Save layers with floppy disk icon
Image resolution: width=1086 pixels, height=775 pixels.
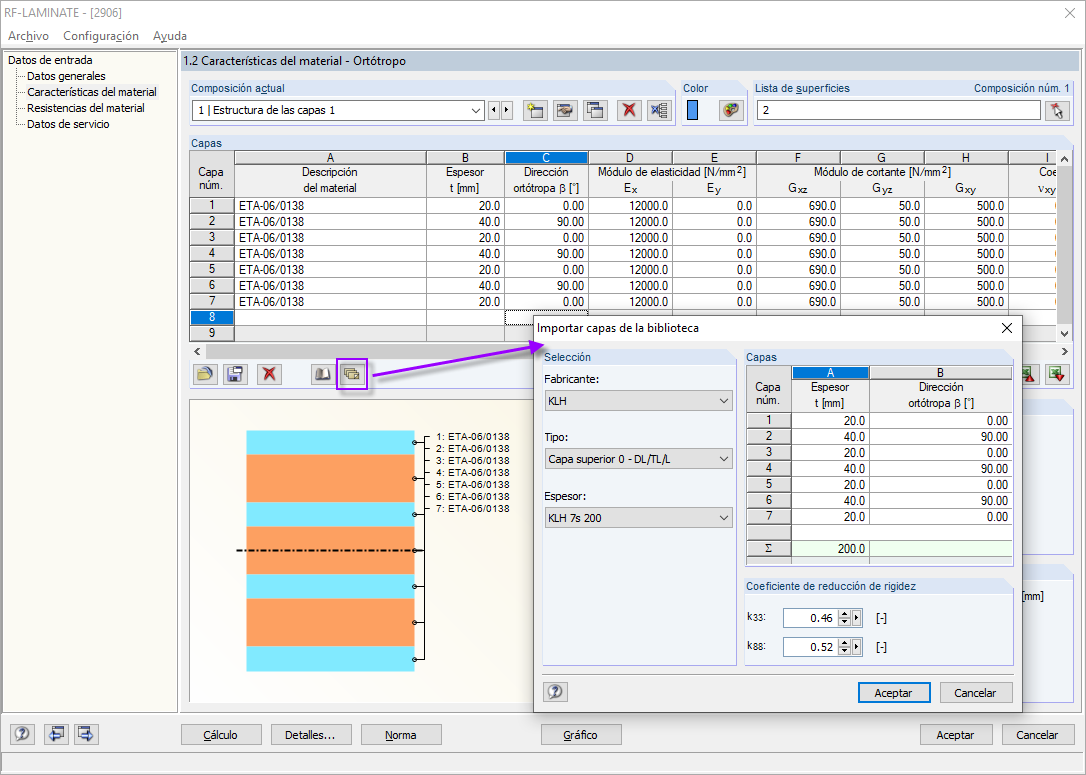235,374
